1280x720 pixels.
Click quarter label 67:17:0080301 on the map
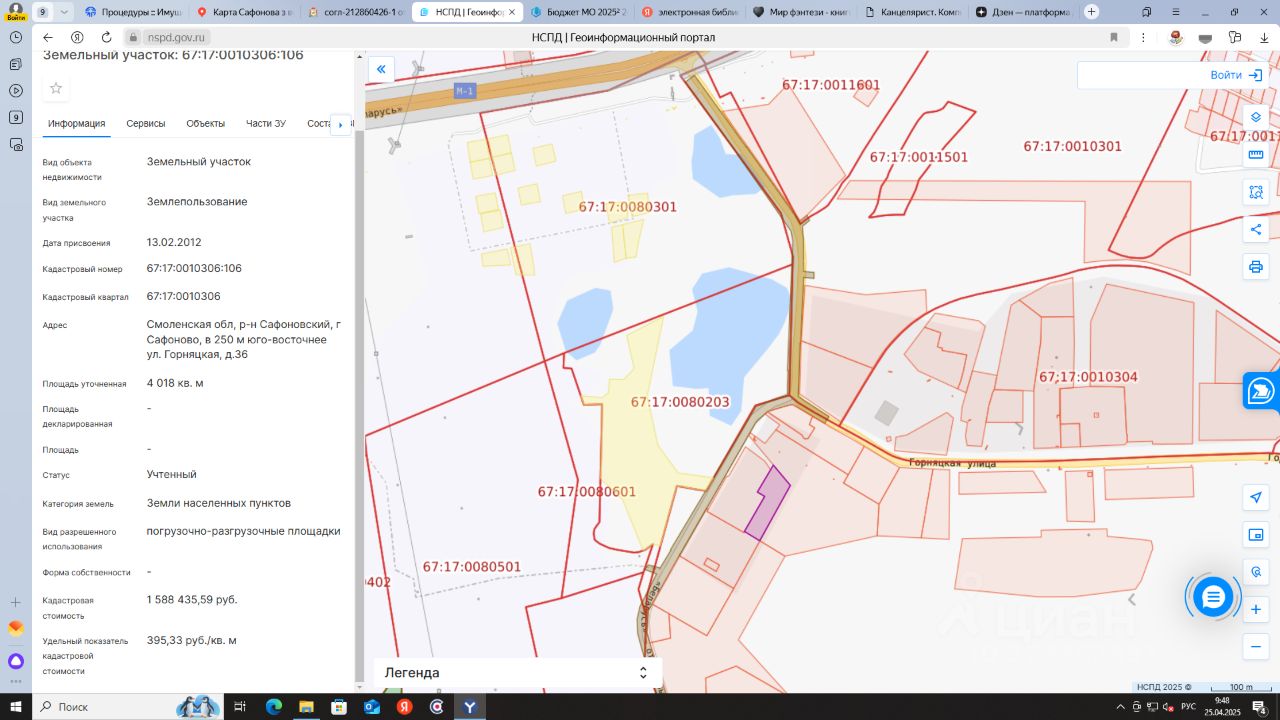(628, 207)
